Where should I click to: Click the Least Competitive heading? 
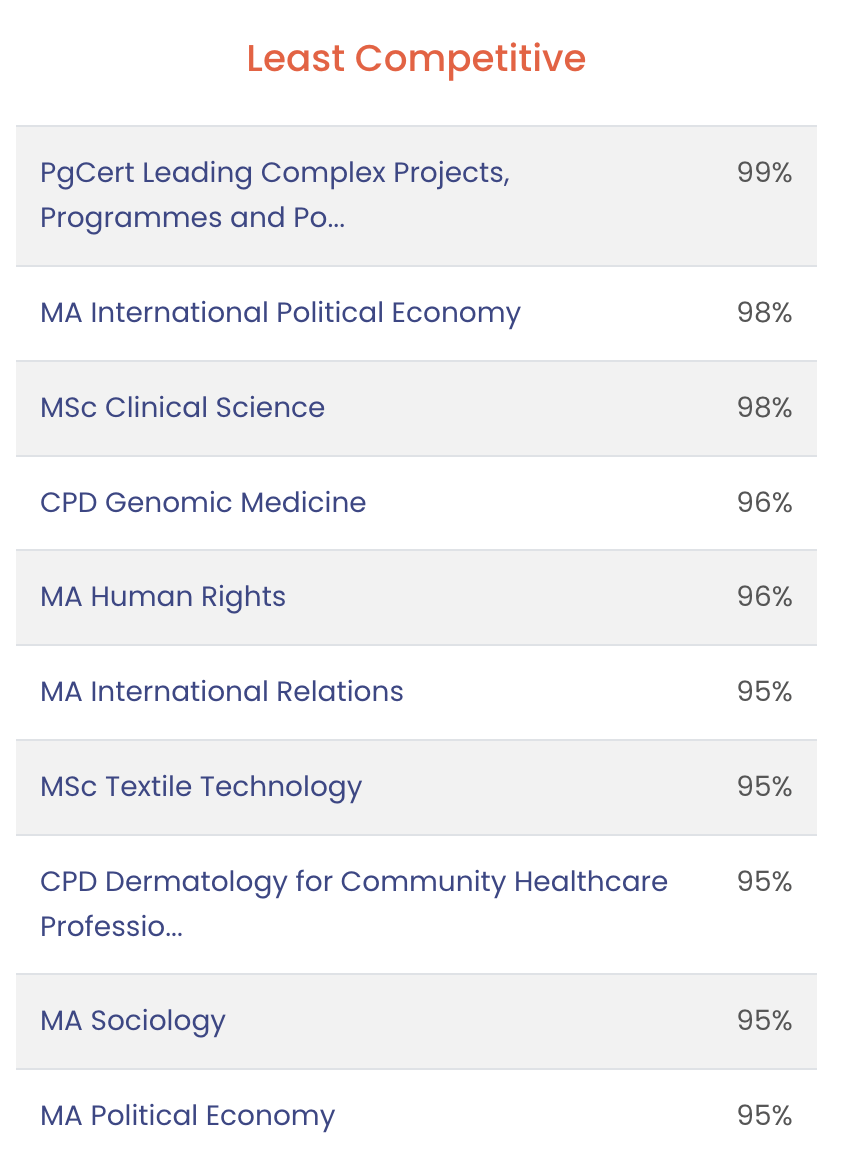(x=416, y=58)
